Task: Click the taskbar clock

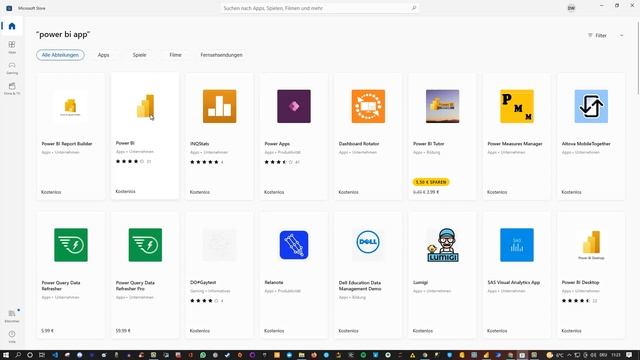Action: tap(616, 355)
